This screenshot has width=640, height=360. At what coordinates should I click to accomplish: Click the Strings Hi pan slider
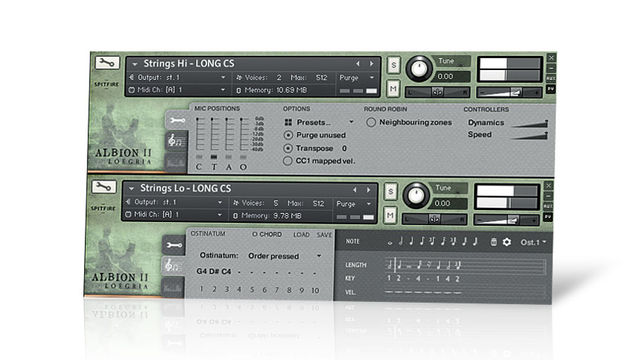(437, 92)
